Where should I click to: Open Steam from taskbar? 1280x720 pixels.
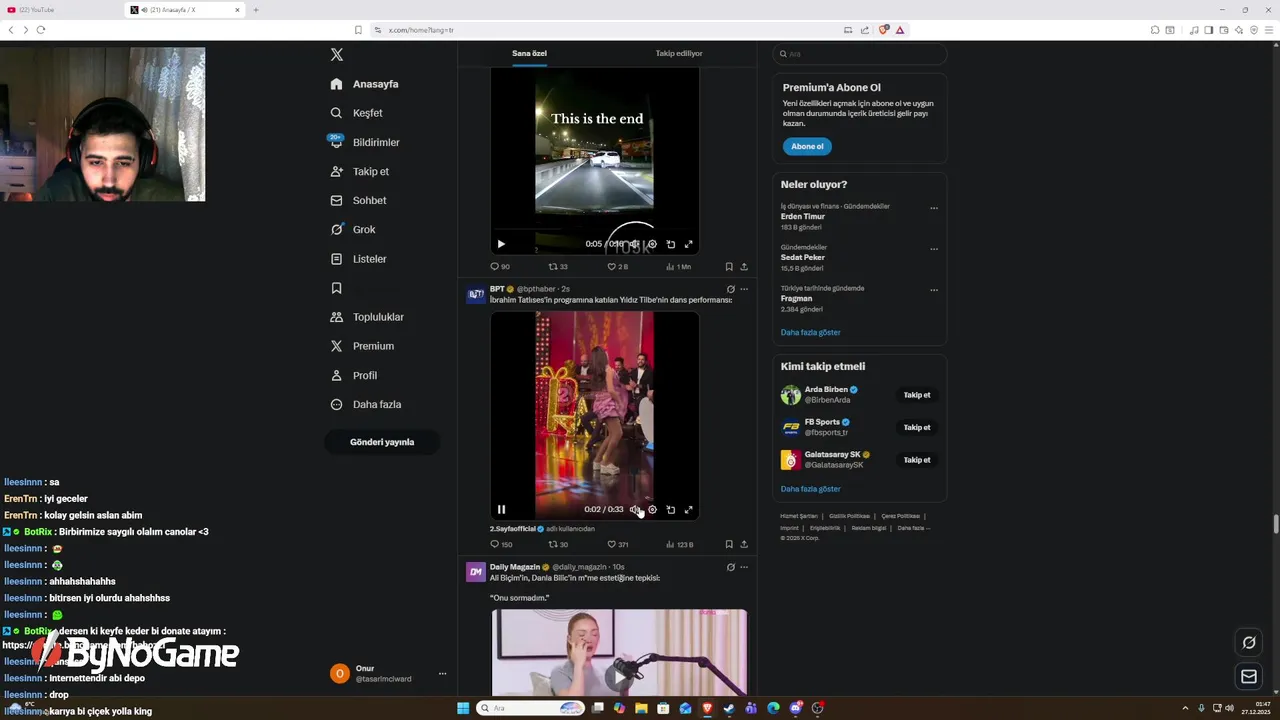click(x=729, y=708)
